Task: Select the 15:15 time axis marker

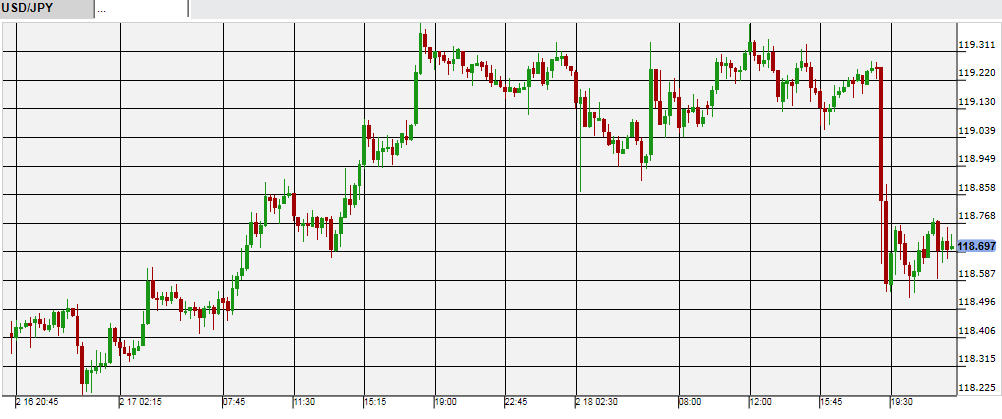Action: click(x=375, y=402)
